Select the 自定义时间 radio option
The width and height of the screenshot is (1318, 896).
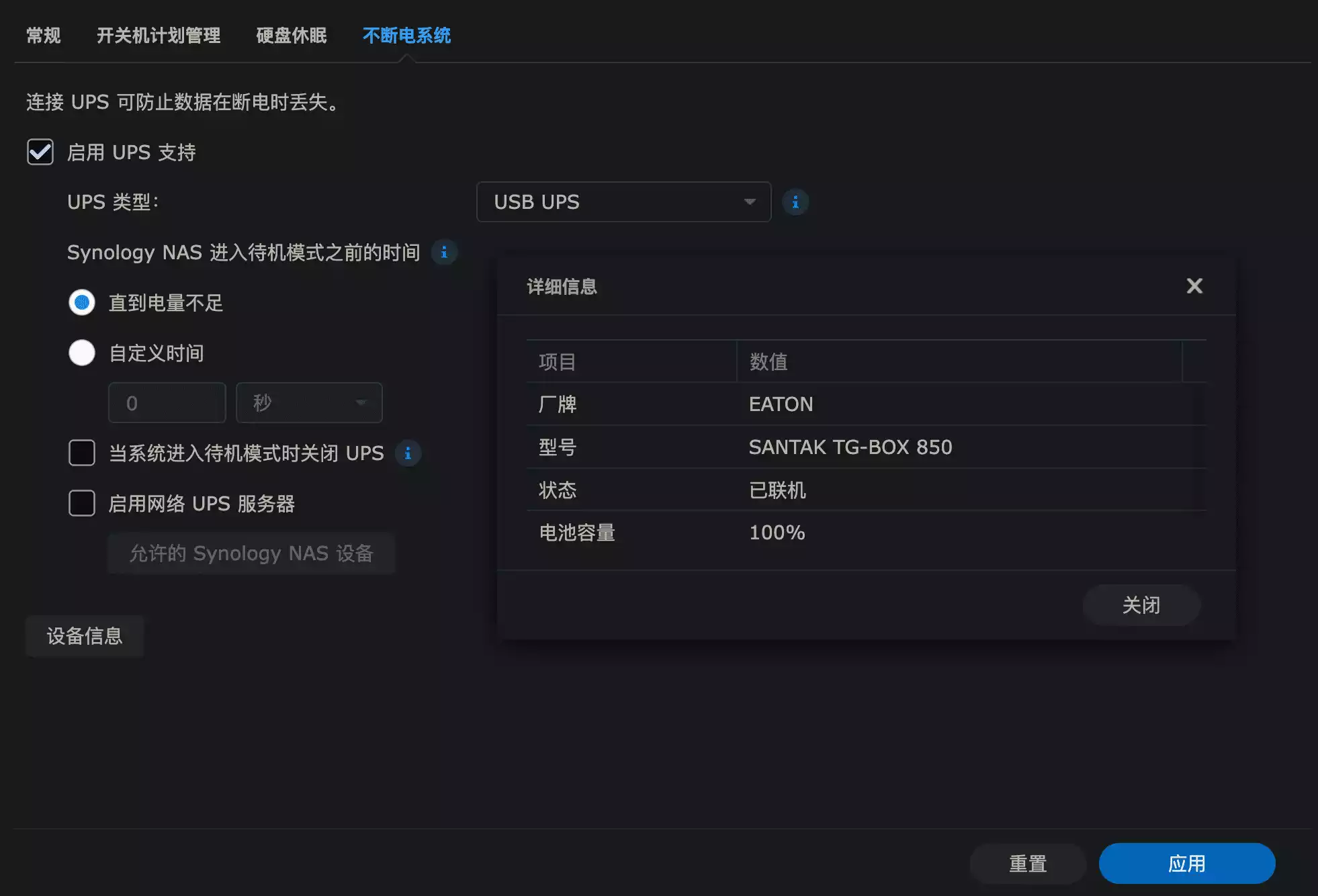tap(82, 353)
